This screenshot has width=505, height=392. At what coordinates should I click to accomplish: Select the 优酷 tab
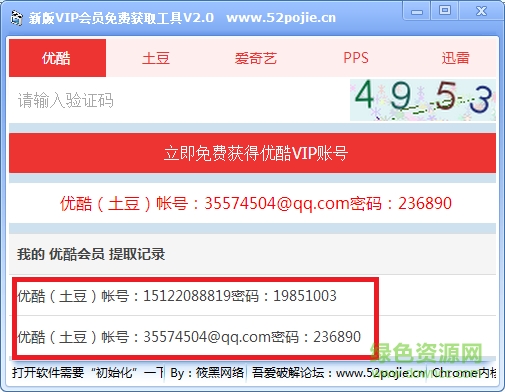tap(57, 58)
